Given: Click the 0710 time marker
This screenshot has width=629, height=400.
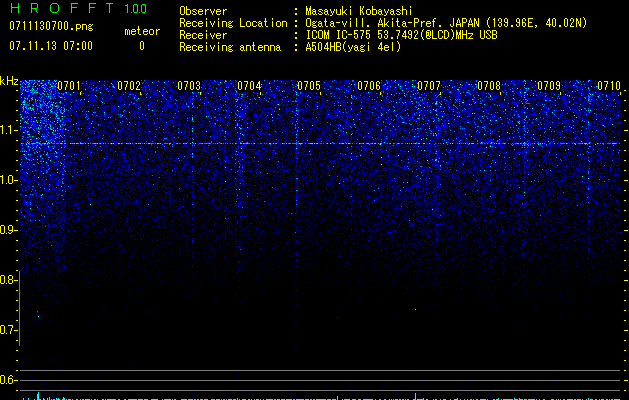Looking at the screenshot, I should 609,85.
